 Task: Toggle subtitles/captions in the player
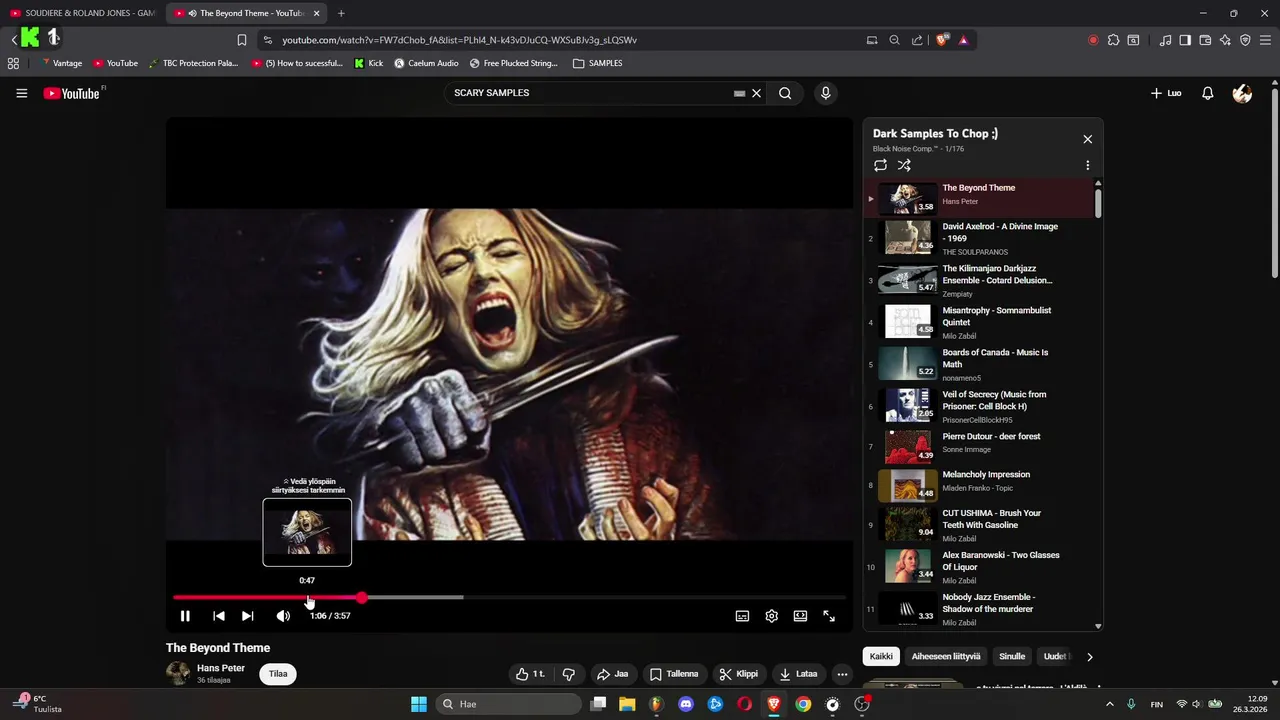coord(742,616)
